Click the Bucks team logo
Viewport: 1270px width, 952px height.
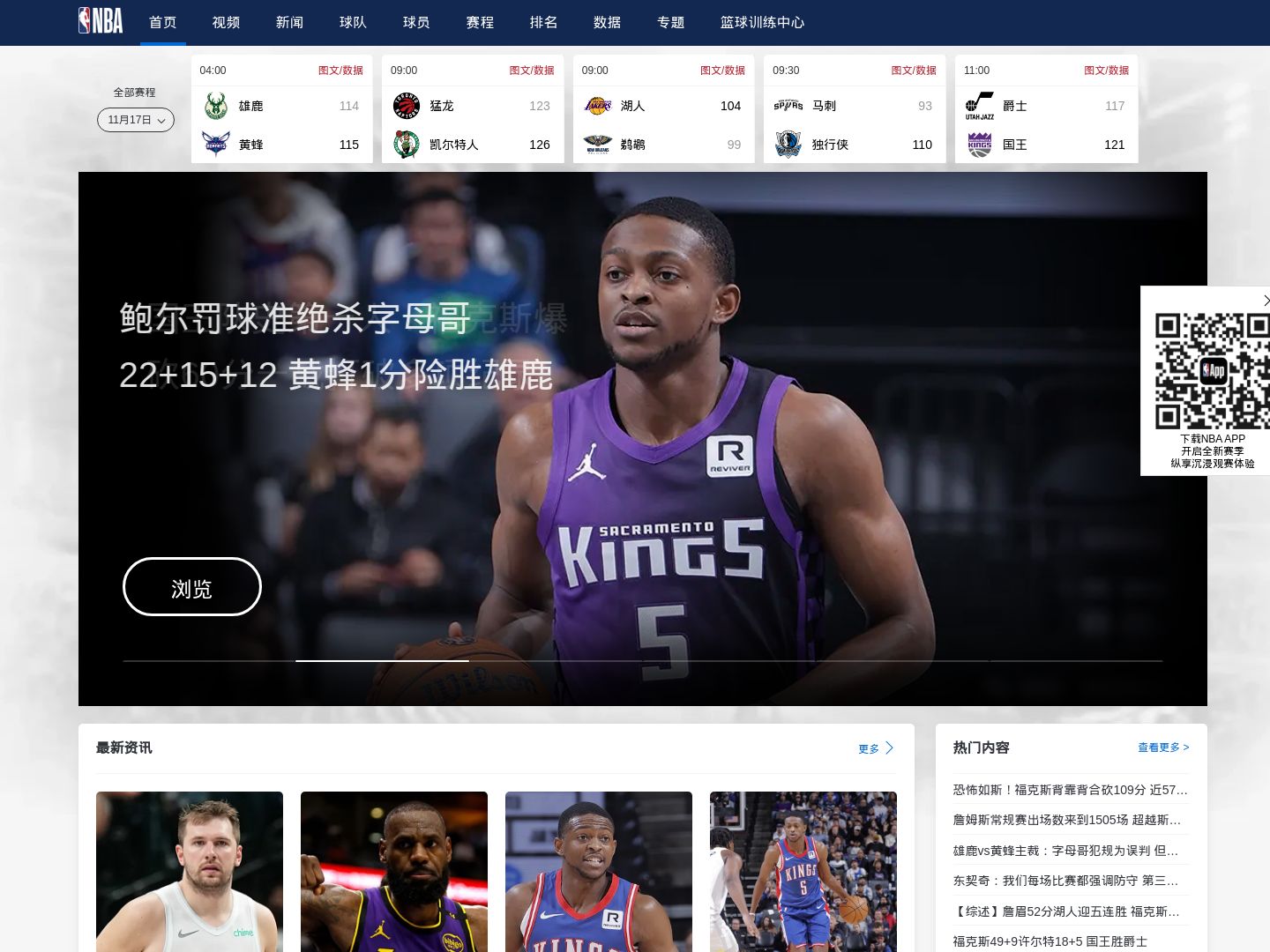[x=216, y=106]
